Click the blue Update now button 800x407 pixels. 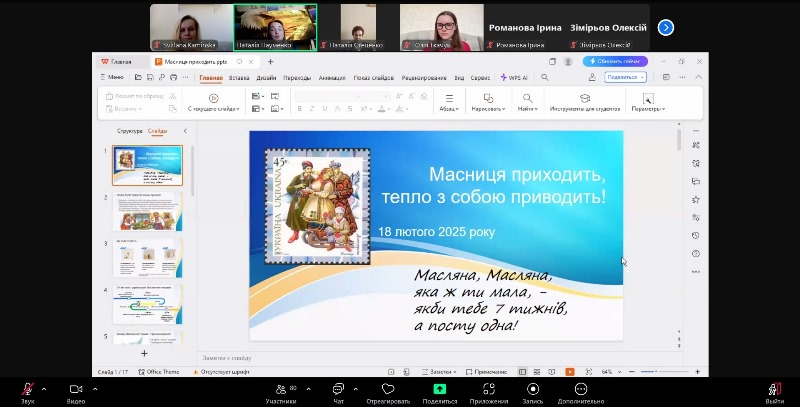pyautogui.click(x=616, y=61)
